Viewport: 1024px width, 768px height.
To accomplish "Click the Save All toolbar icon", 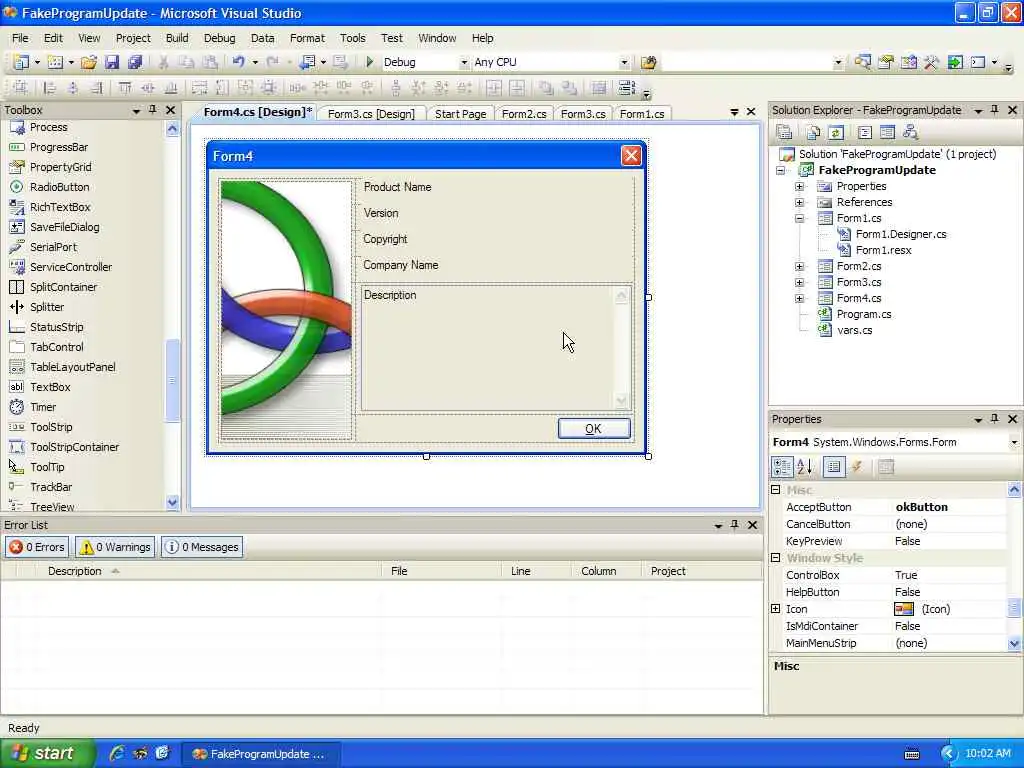I will point(135,62).
